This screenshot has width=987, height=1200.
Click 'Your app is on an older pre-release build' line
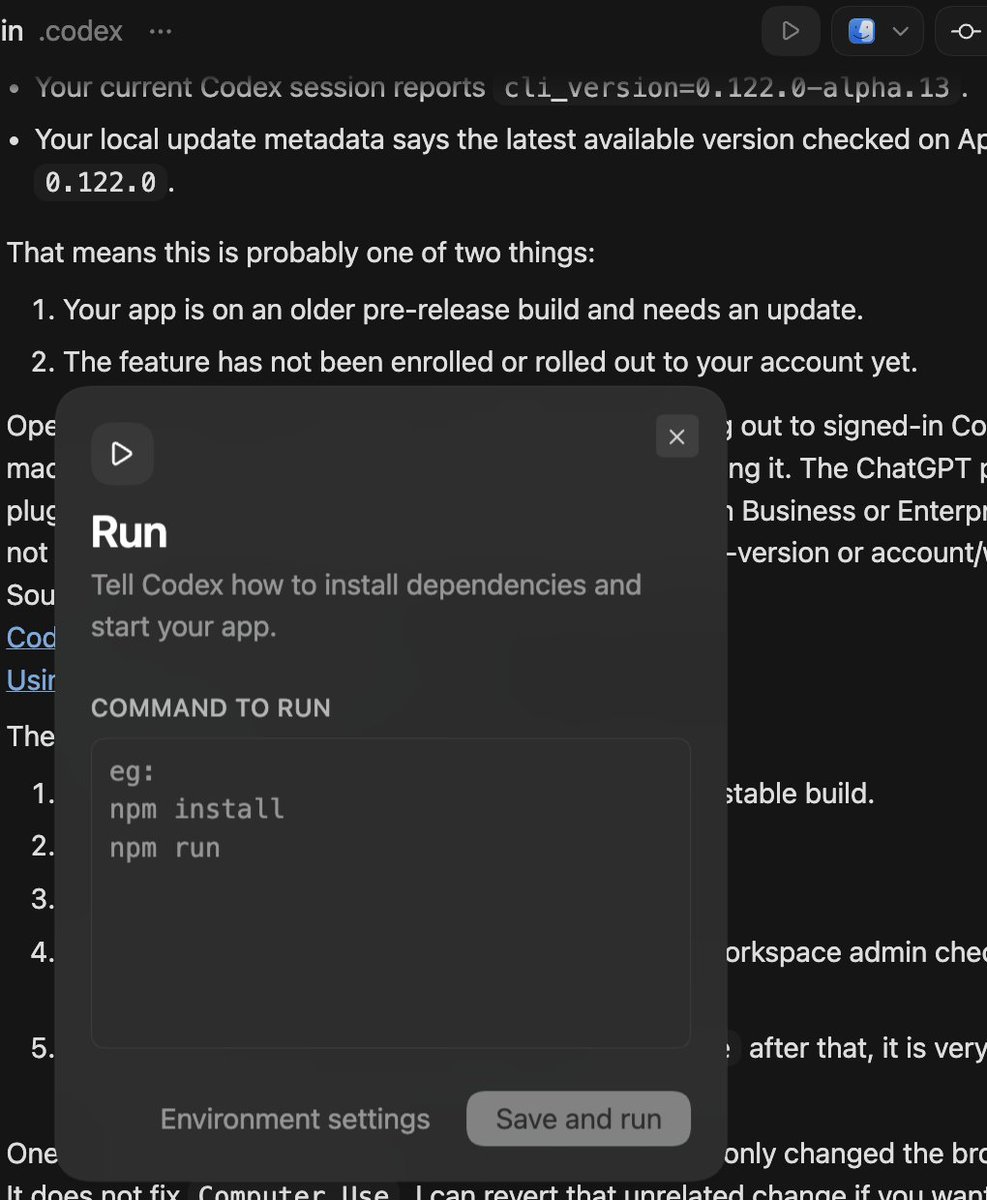[463, 309]
